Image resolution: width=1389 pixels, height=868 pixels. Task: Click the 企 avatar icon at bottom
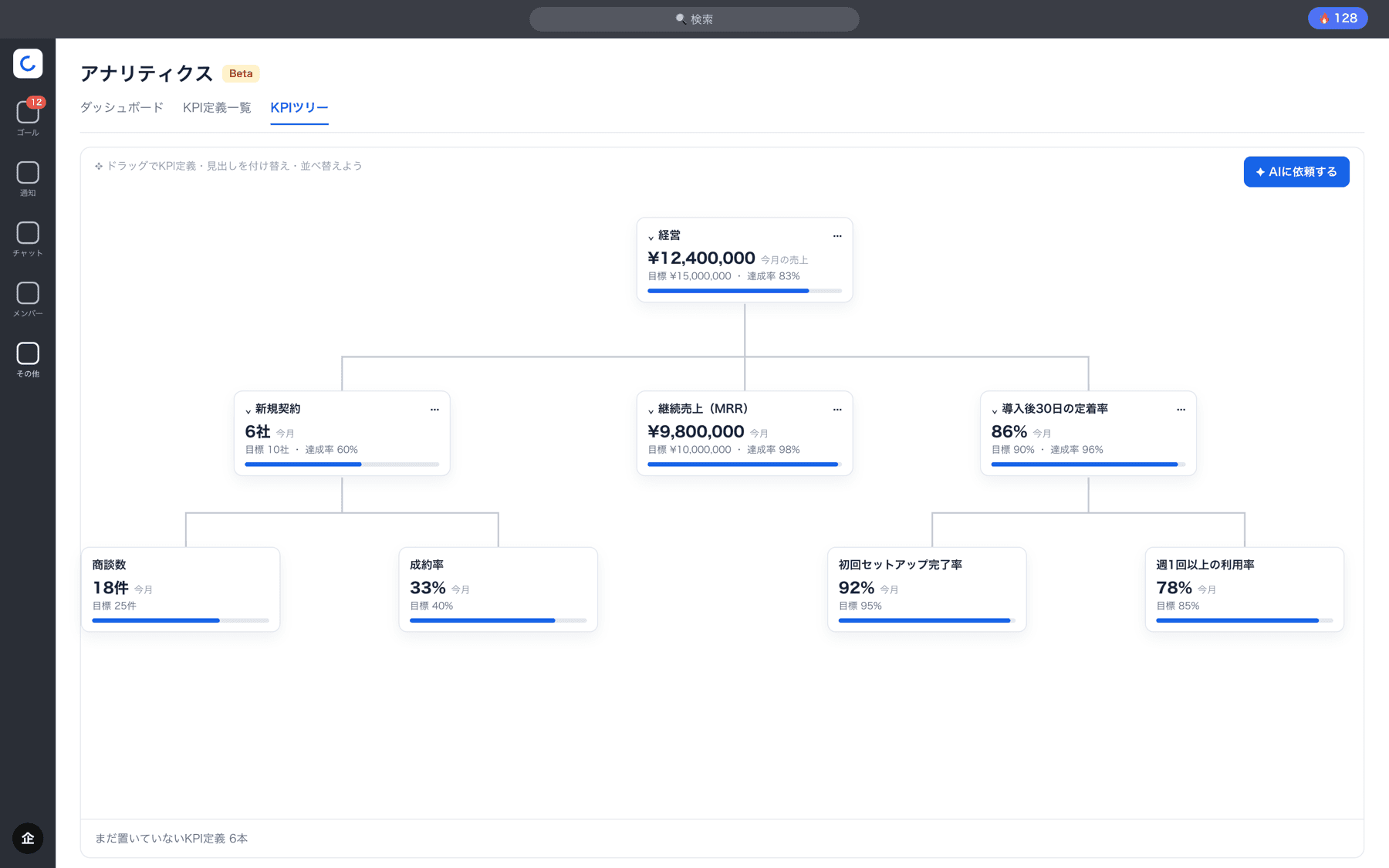(28, 838)
